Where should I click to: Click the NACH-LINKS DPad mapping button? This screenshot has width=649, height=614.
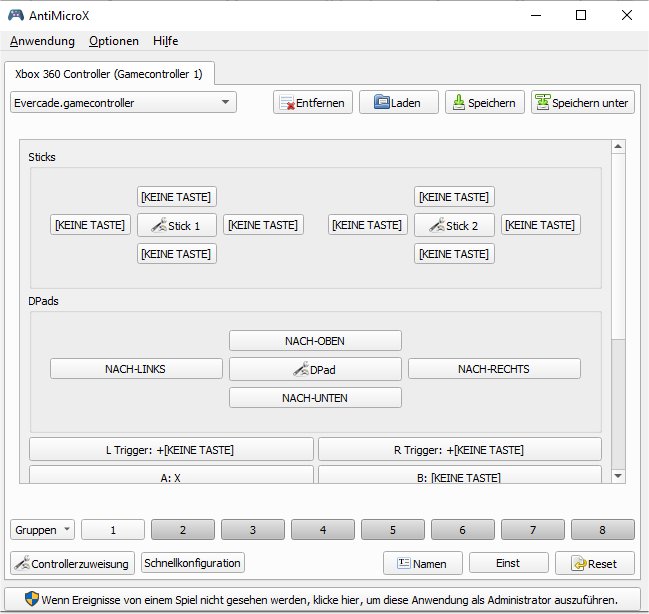pyautogui.click(x=136, y=369)
